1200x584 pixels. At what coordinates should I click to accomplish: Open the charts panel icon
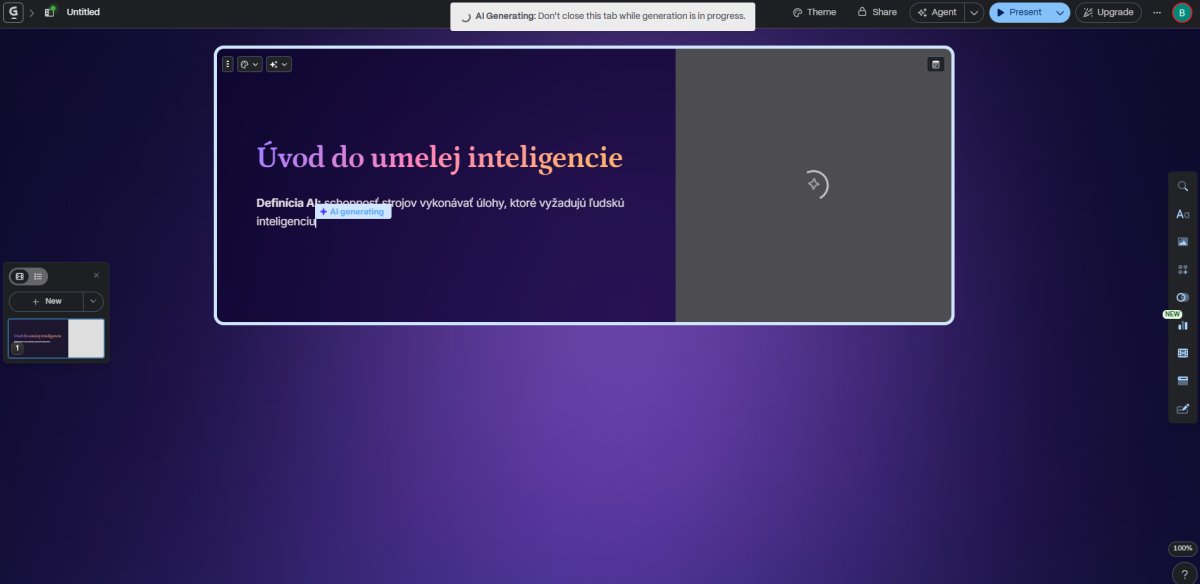[1183, 325]
